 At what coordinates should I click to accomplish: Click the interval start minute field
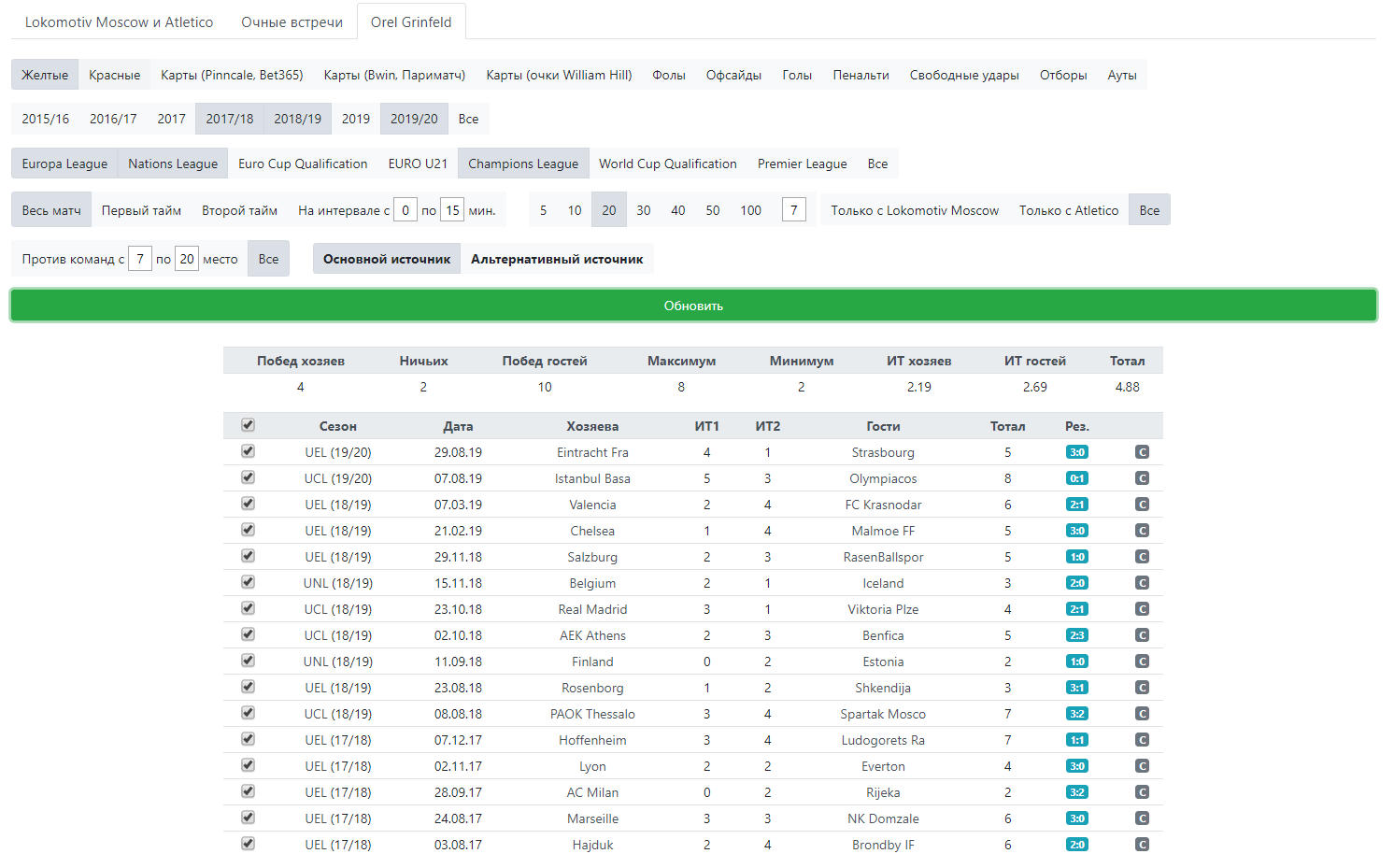405,210
